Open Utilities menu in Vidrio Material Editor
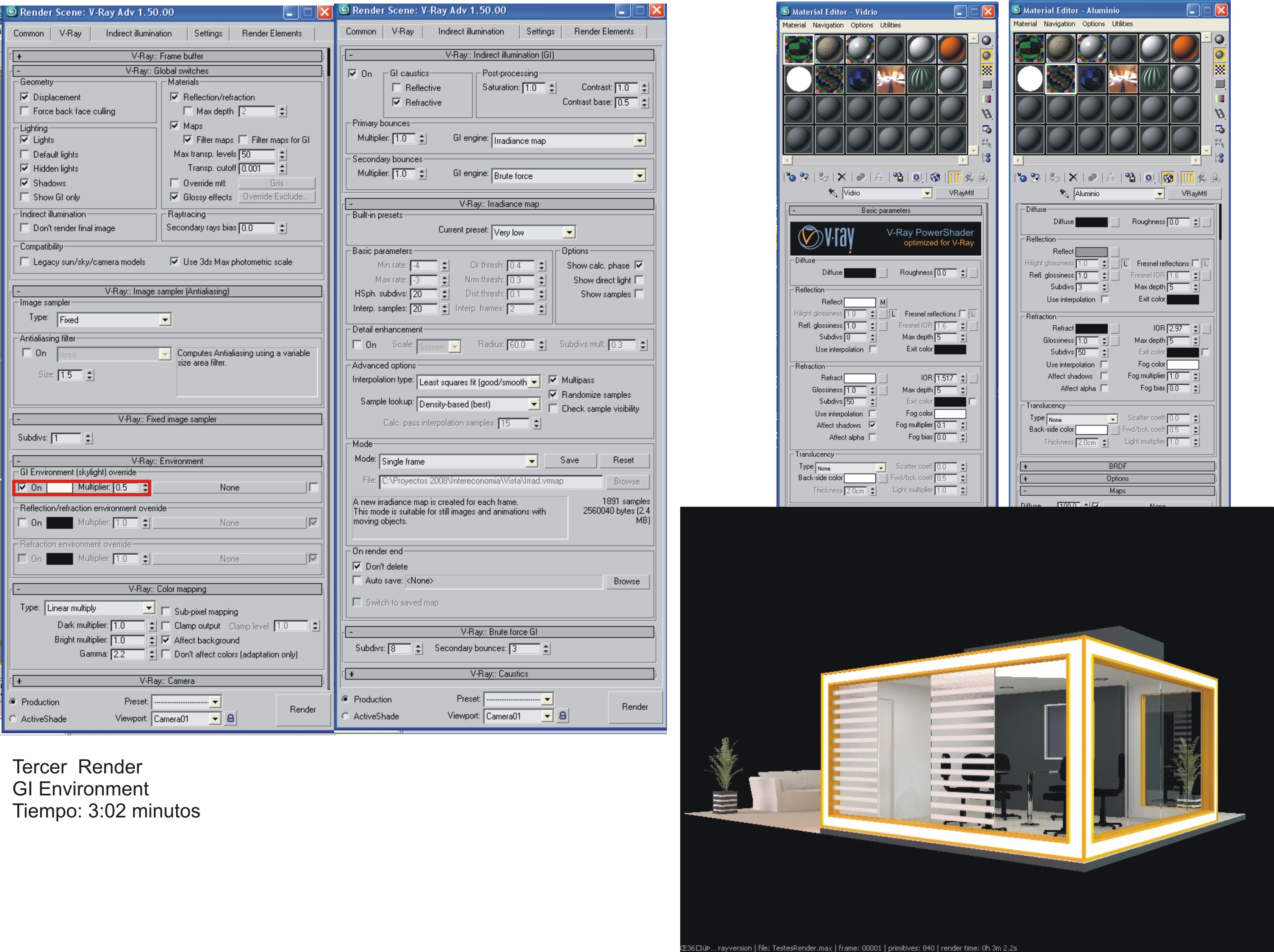 pyautogui.click(x=890, y=25)
